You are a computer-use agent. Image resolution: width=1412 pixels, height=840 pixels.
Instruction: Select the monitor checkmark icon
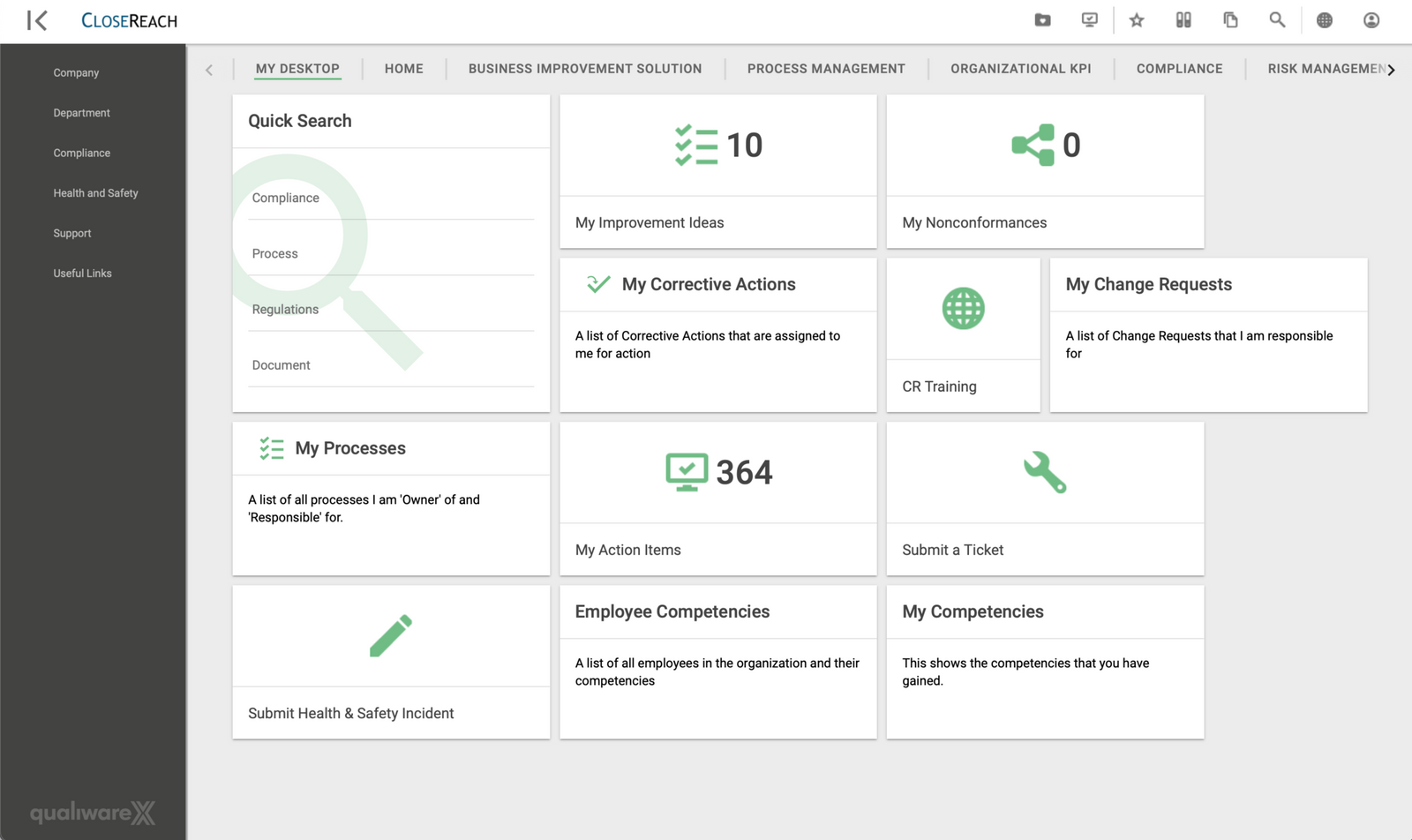pyautogui.click(x=1089, y=19)
